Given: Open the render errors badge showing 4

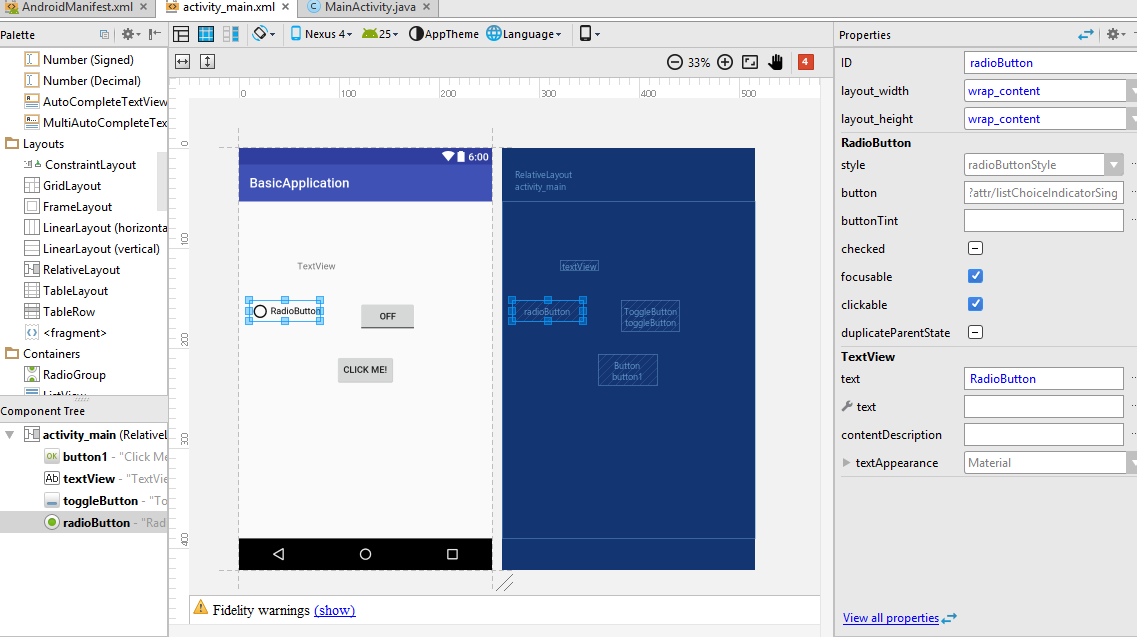Looking at the screenshot, I should (x=805, y=61).
